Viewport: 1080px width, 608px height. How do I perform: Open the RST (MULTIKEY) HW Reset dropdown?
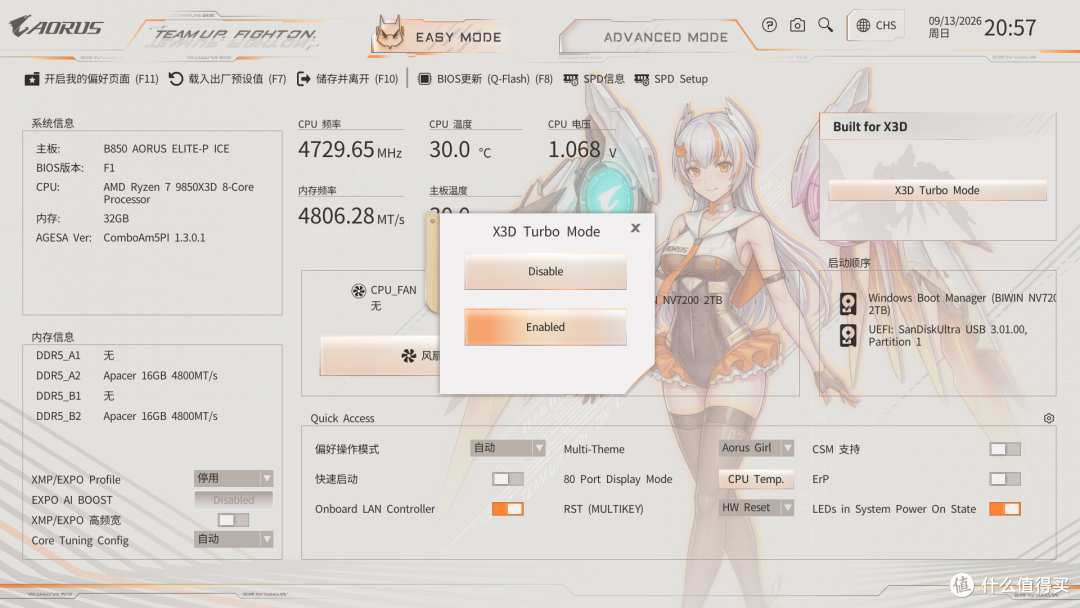point(756,508)
